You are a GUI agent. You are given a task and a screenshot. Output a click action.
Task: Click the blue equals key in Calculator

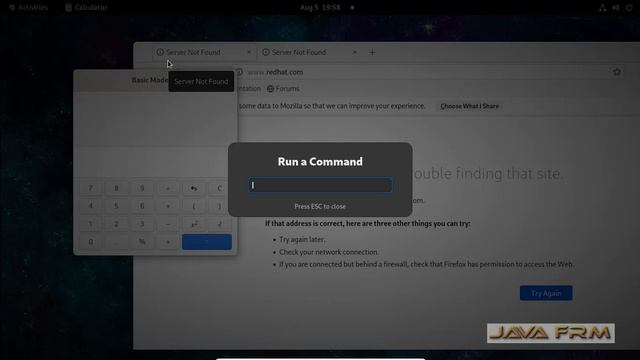[207, 242]
